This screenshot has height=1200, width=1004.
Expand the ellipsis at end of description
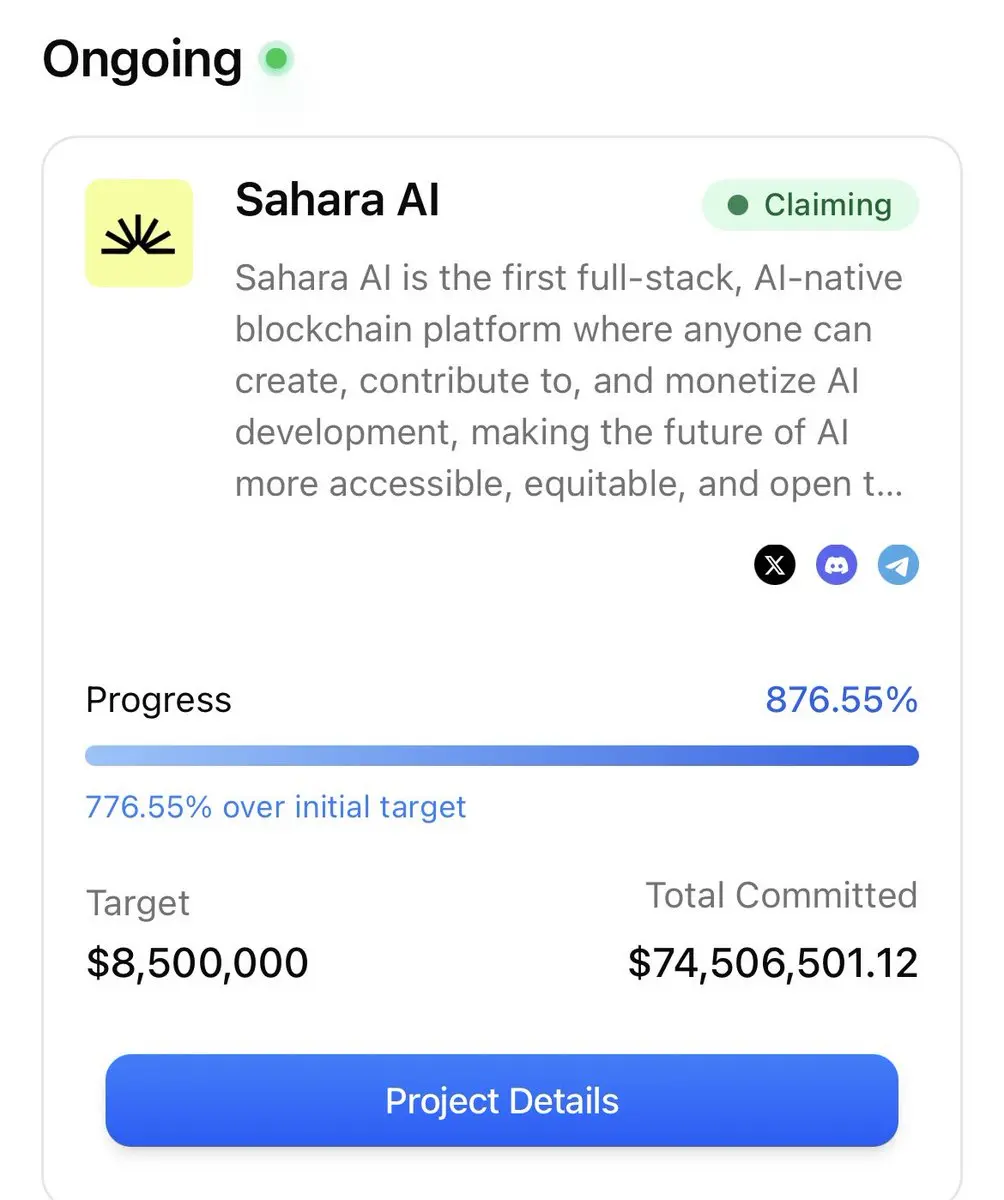click(x=888, y=486)
